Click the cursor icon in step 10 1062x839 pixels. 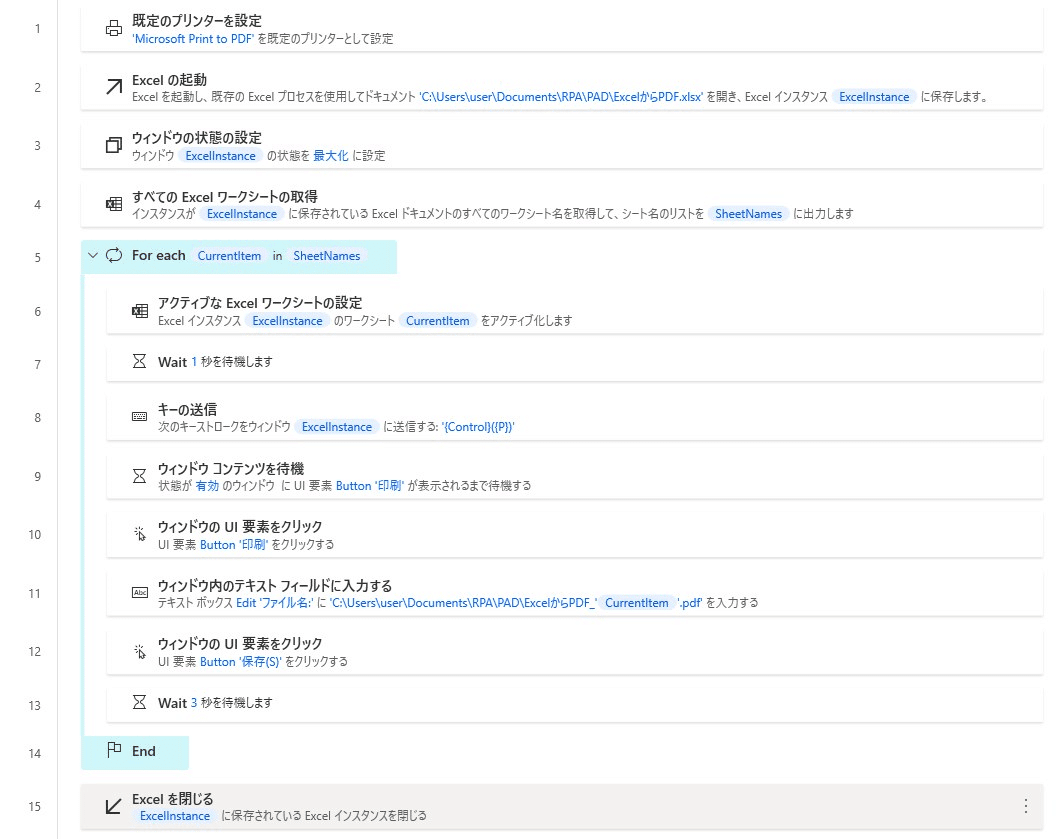coord(140,534)
